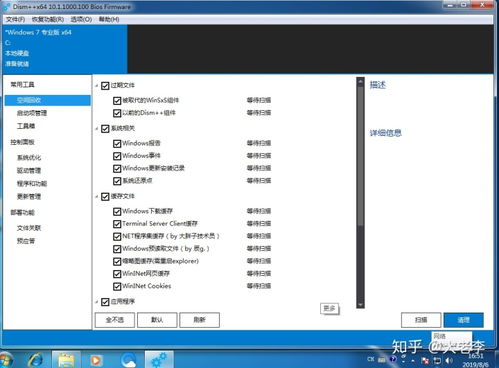Screen dimensions: 499x368
Task: Click the 更多 button
Action: pos(329,308)
